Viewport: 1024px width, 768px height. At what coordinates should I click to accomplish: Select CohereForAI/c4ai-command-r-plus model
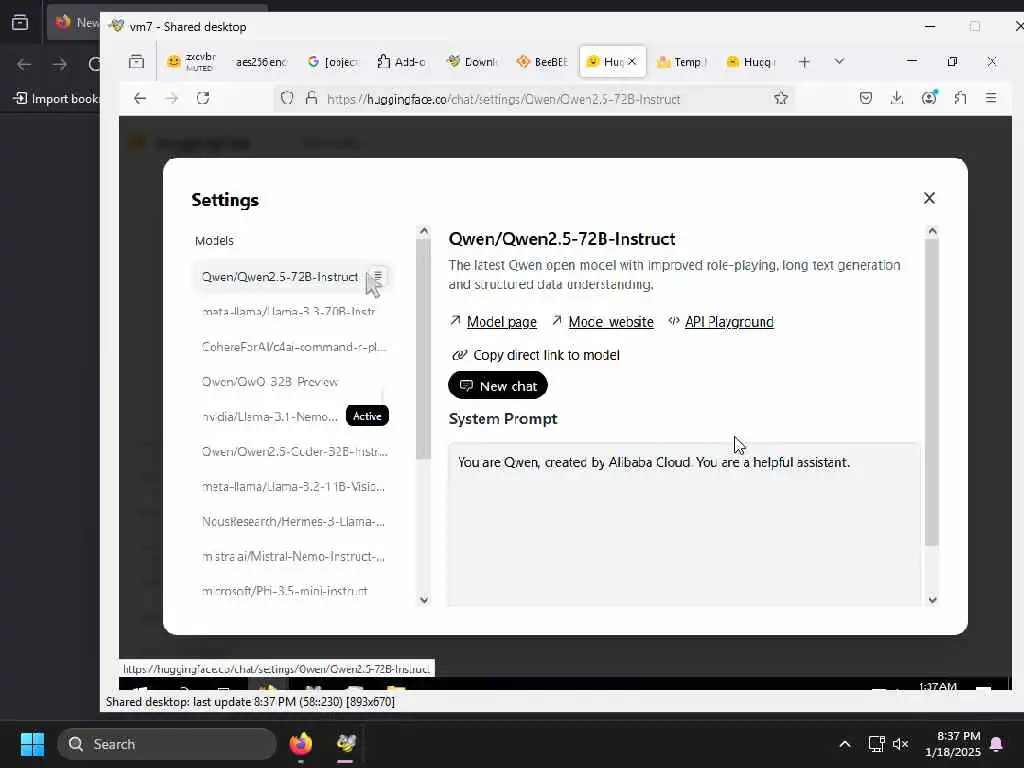(x=294, y=347)
